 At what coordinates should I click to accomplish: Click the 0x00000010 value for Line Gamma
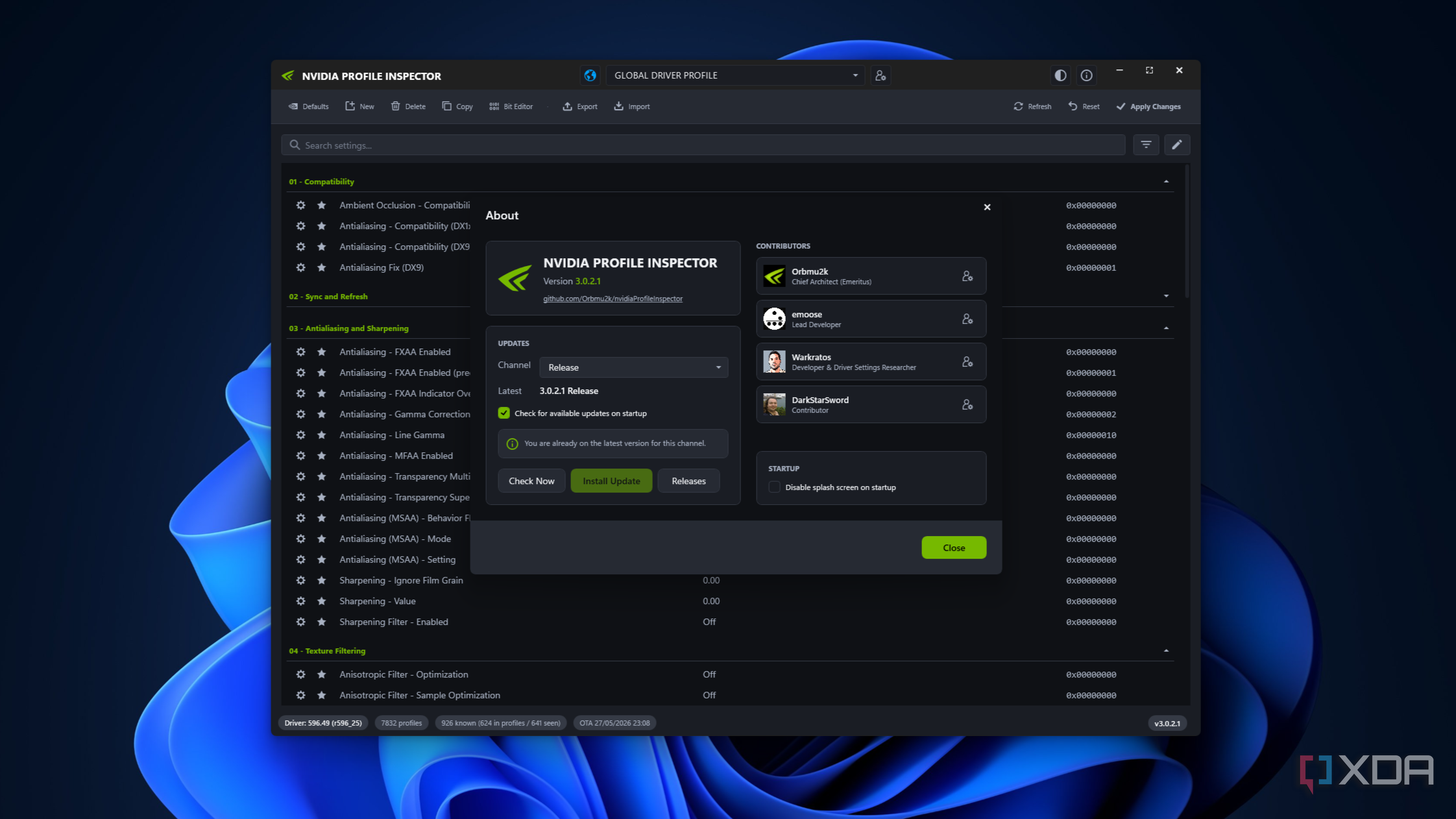1091,435
